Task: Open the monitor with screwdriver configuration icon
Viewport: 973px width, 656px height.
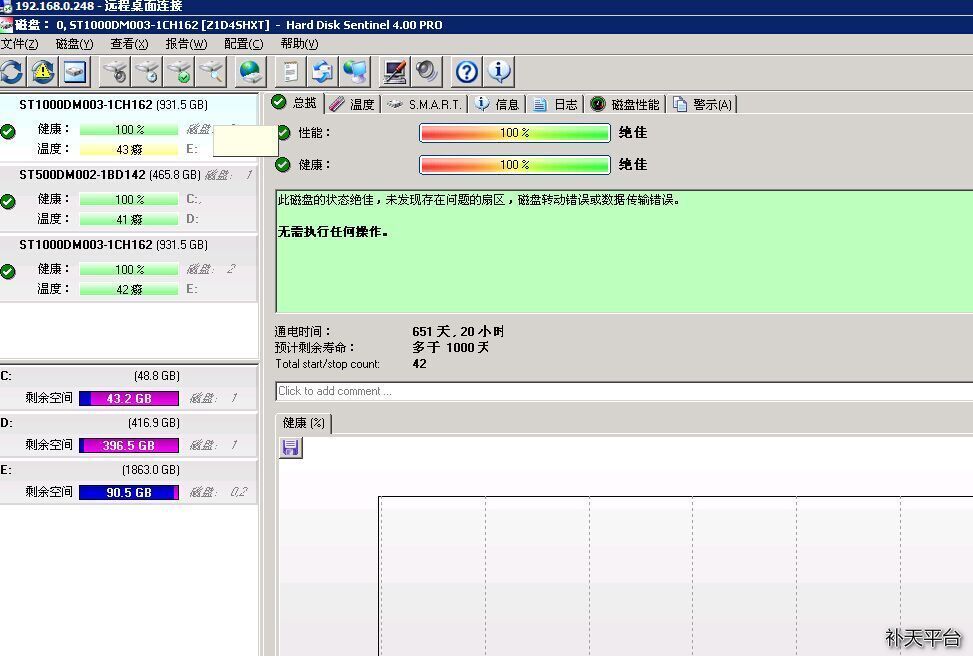Action: [395, 72]
